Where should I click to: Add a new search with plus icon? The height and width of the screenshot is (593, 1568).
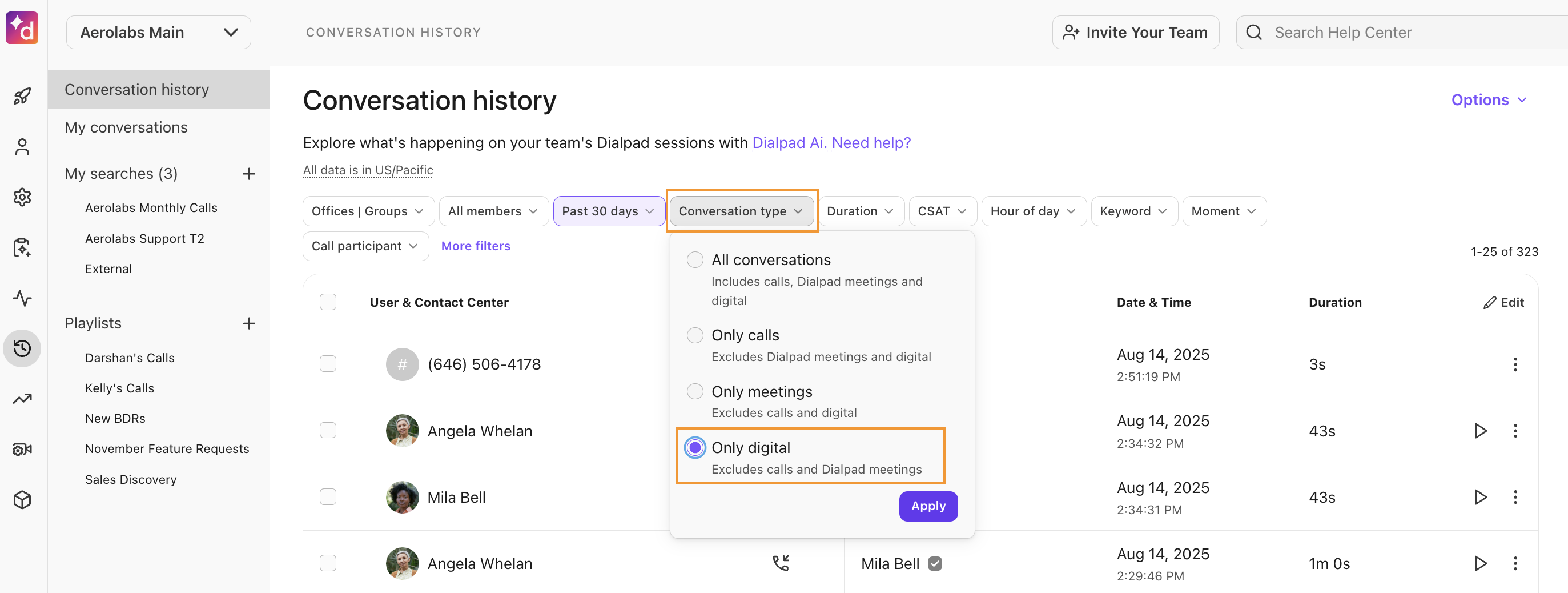[x=248, y=174]
